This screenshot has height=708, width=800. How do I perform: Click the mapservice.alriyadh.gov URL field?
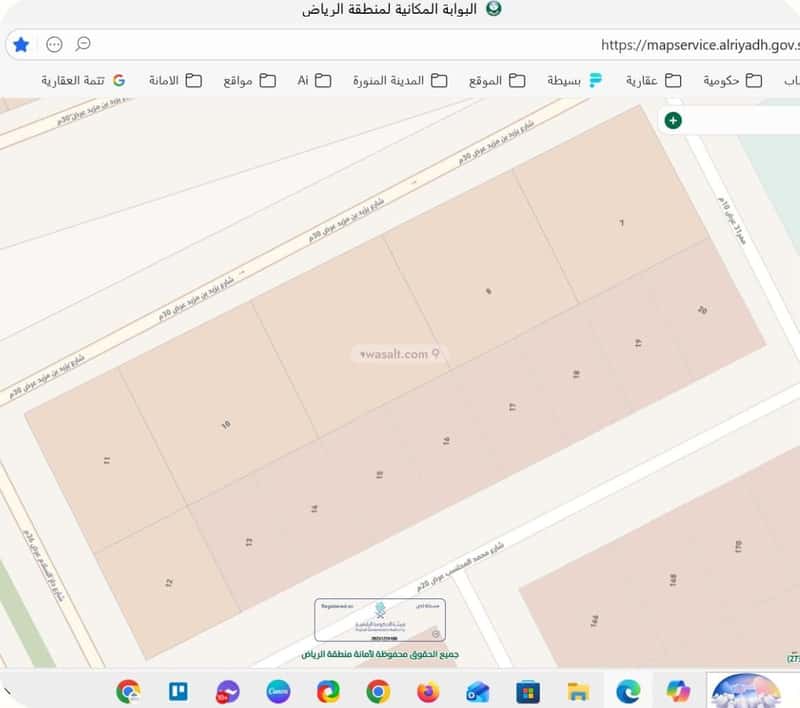700,45
